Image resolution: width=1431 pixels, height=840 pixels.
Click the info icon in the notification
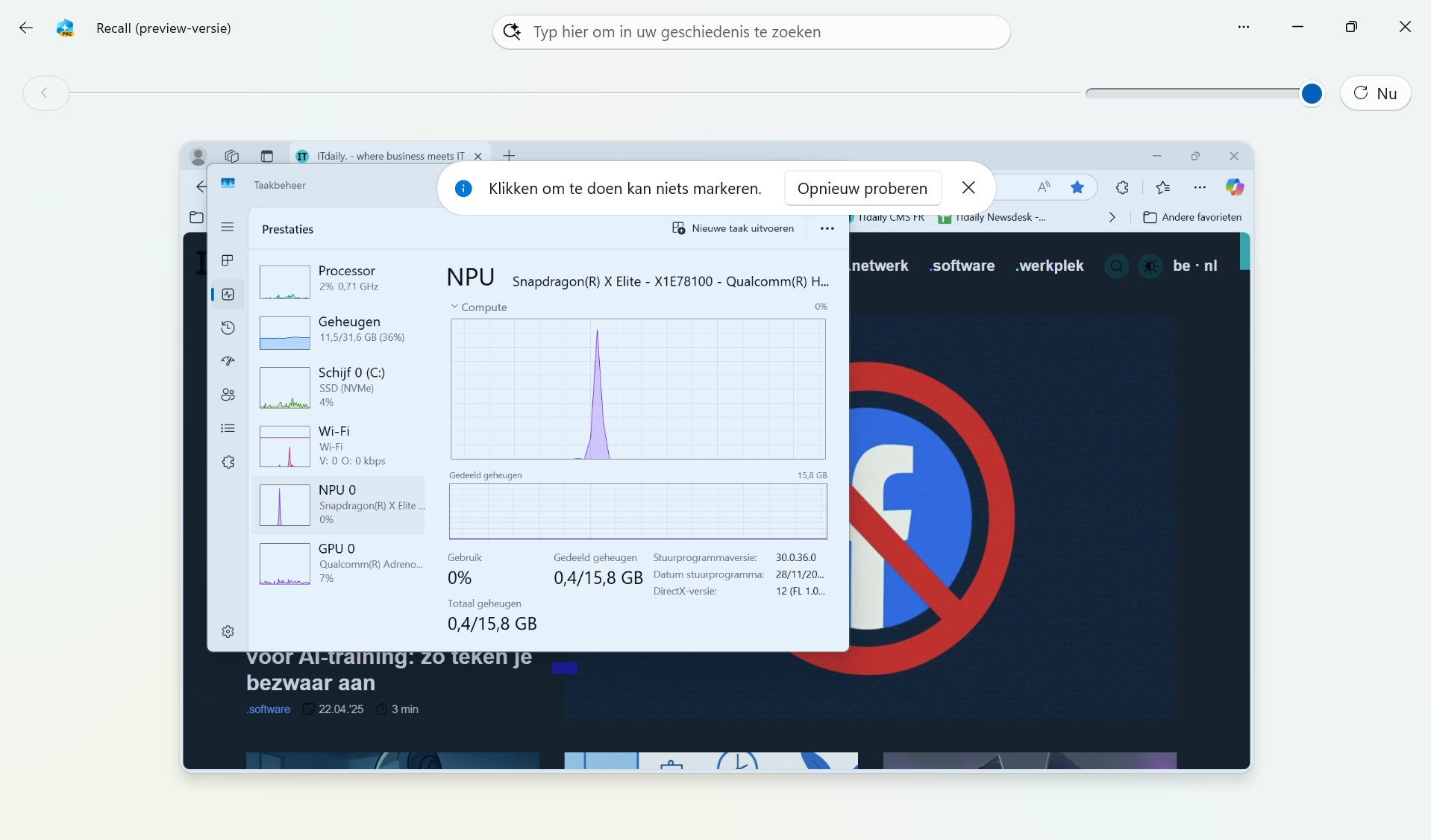[x=463, y=189]
